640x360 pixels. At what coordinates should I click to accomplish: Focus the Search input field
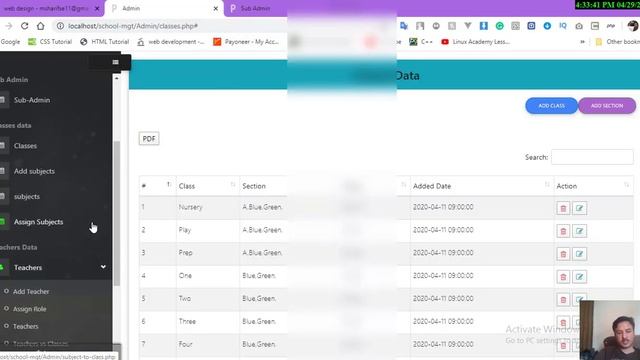coord(592,157)
